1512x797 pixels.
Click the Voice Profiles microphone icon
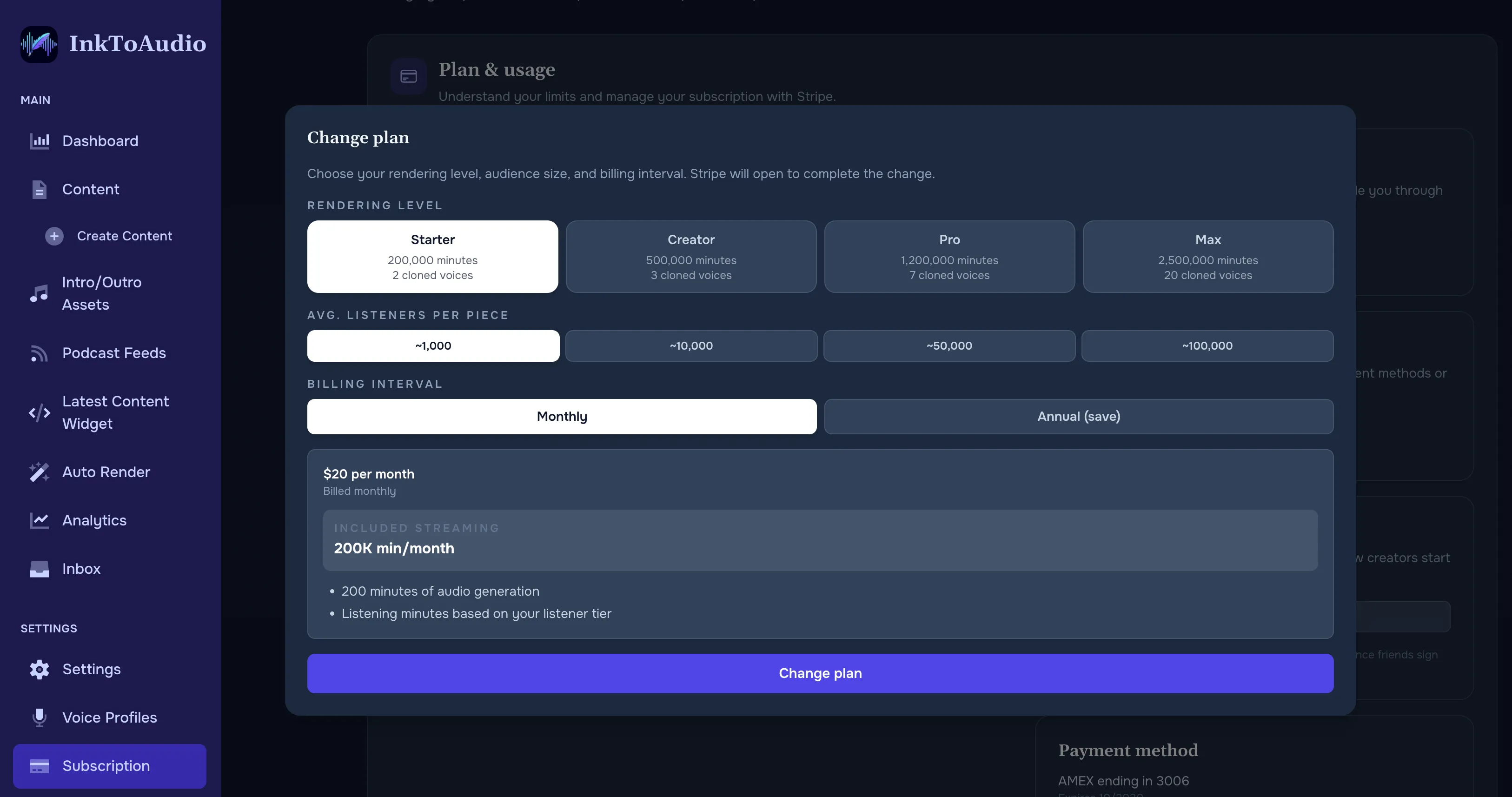click(40, 717)
